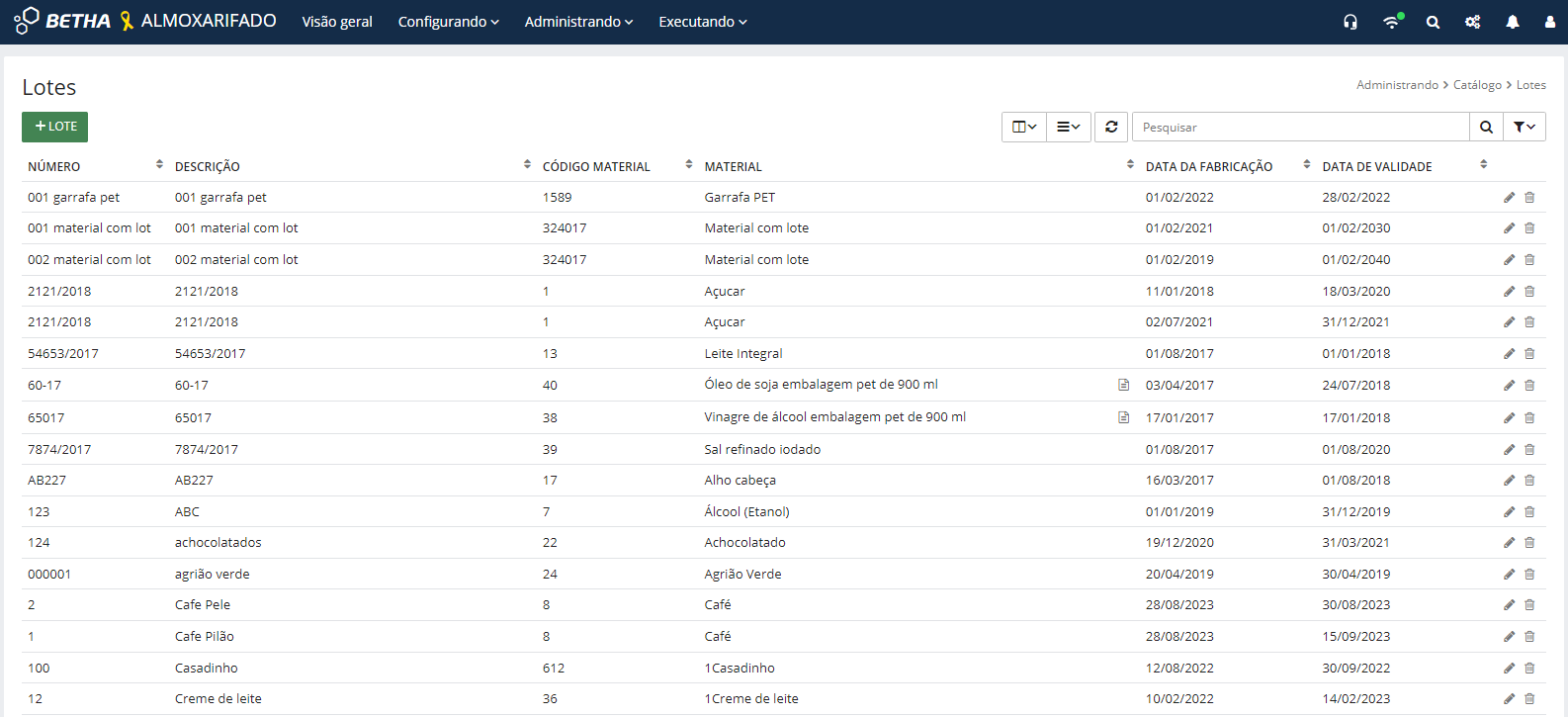Image resolution: width=1568 pixels, height=717 pixels.
Task: Edit the Creme de leite lot
Action: [1510, 699]
